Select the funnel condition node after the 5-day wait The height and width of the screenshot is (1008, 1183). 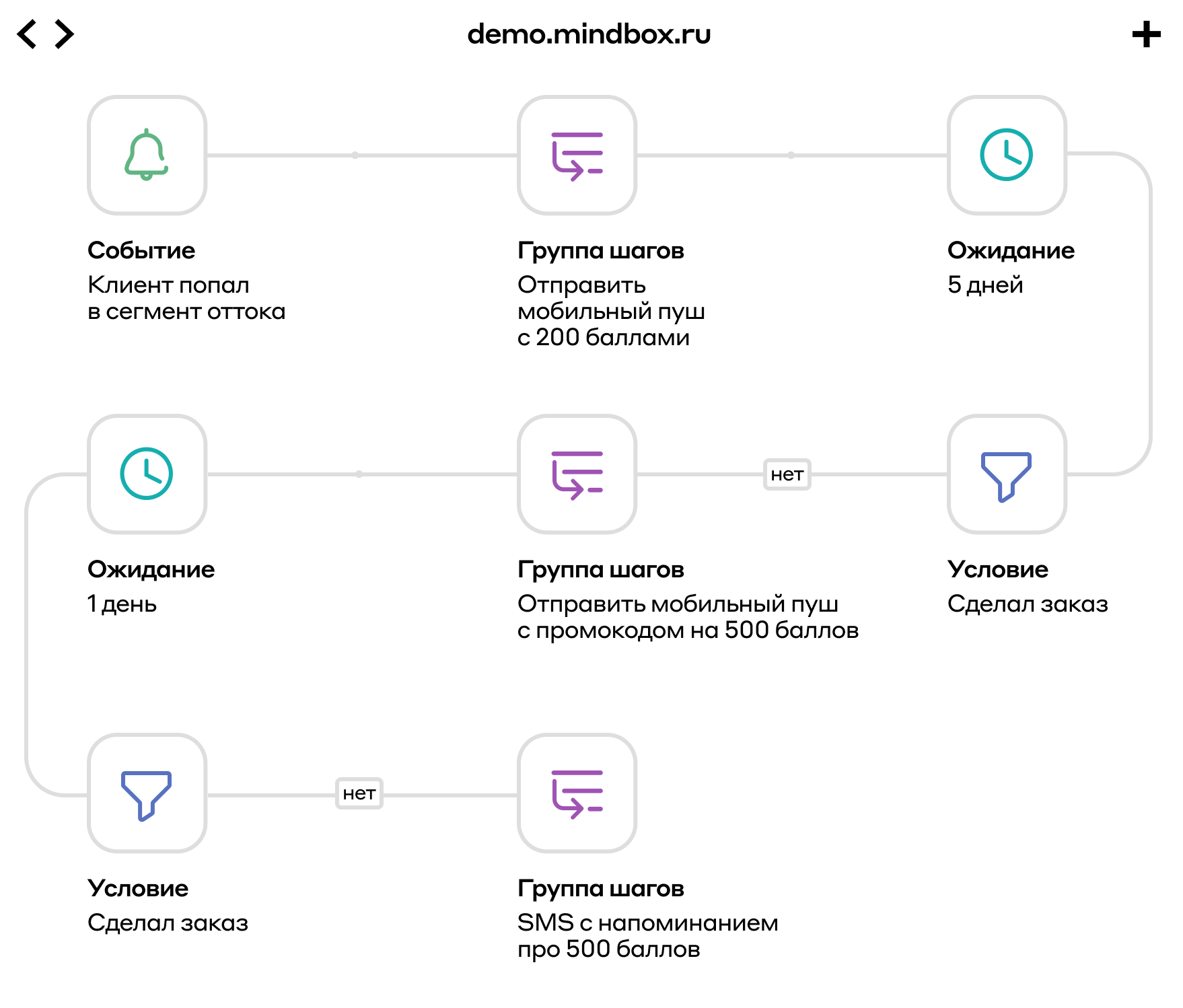1006,474
